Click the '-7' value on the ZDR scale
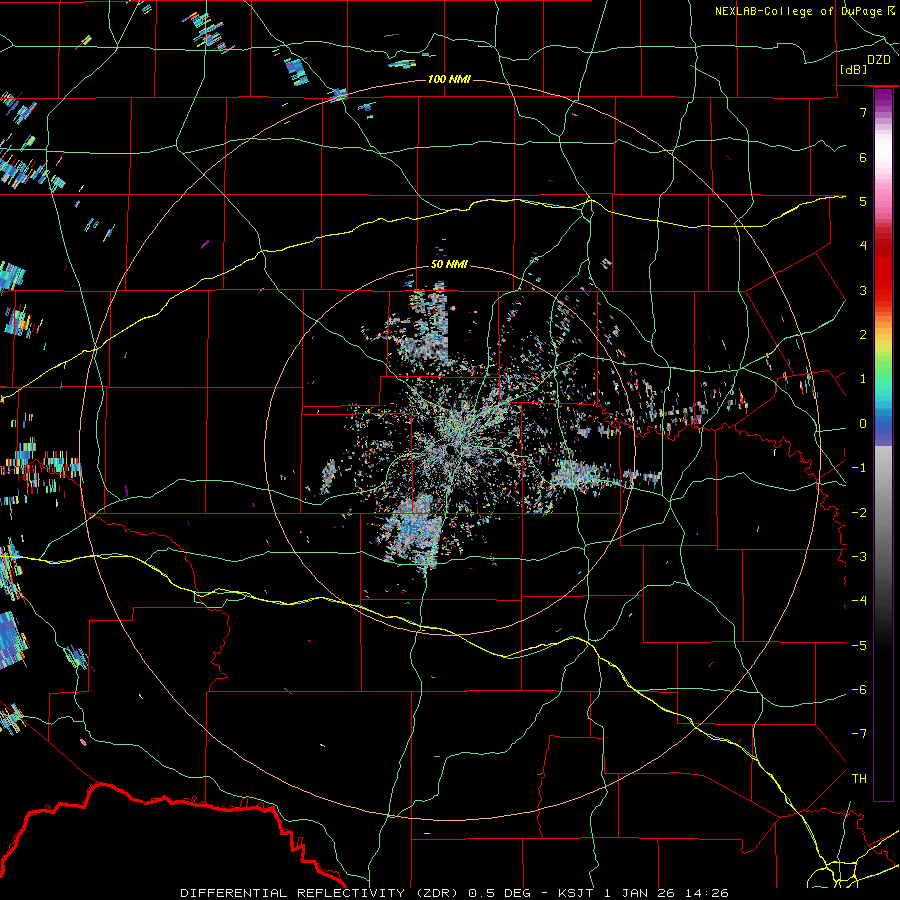The width and height of the screenshot is (900, 900). click(x=859, y=734)
